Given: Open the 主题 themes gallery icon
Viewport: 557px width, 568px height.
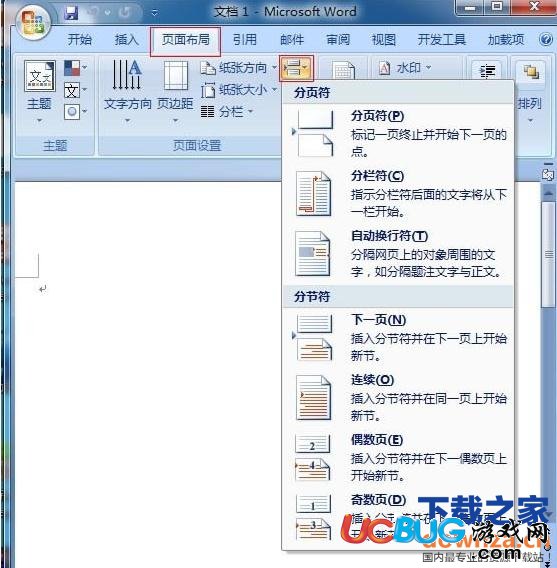Looking at the screenshot, I should click(x=39, y=75).
